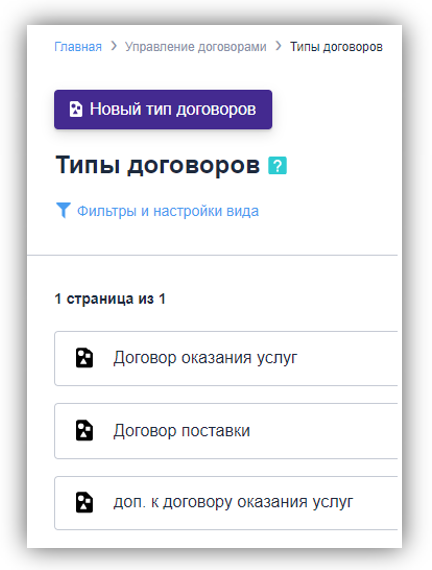Open the Управление договорами breadcrumb
Viewport: 432px width, 570px height.
click(x=196, y=47)
